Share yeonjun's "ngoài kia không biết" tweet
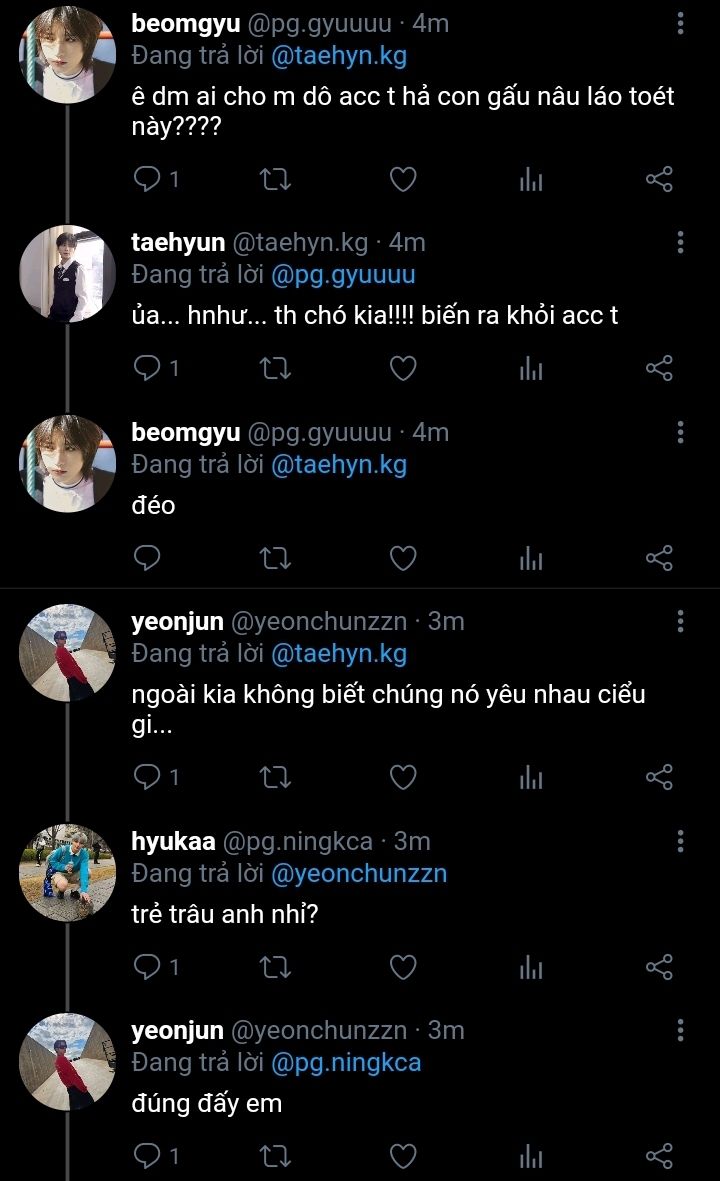This screenshot has width=720, height=1181. [x=659, y=777]
